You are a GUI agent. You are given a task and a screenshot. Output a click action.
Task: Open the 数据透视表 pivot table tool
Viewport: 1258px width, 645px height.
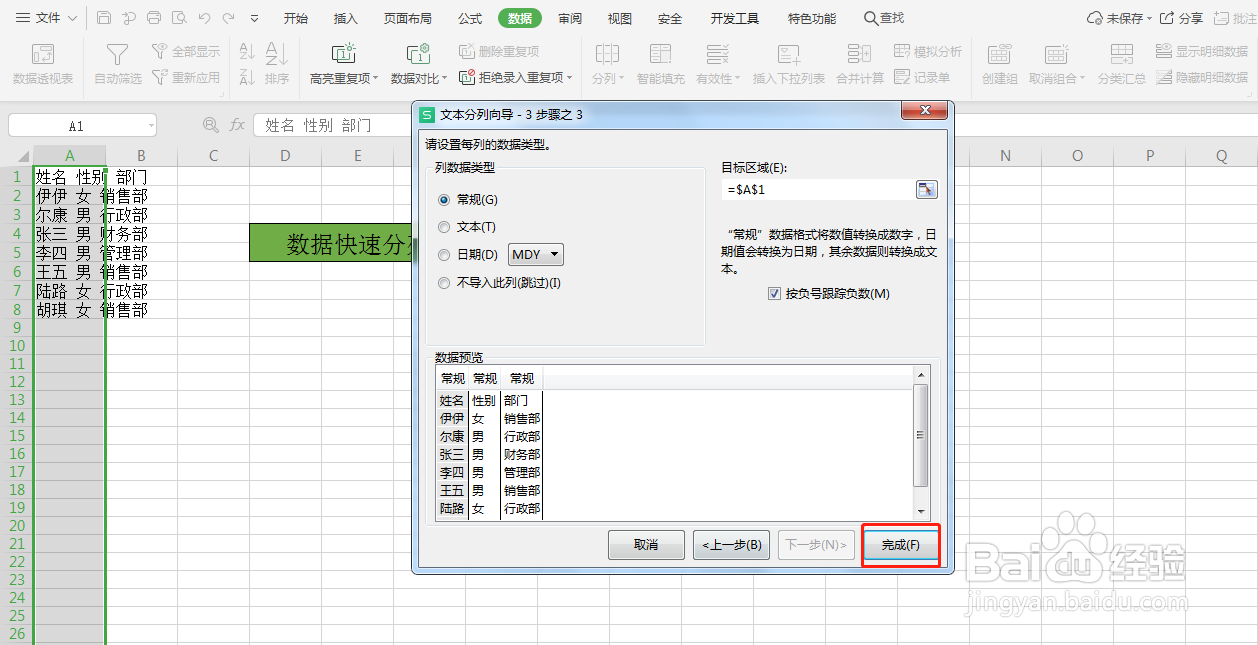43,64
